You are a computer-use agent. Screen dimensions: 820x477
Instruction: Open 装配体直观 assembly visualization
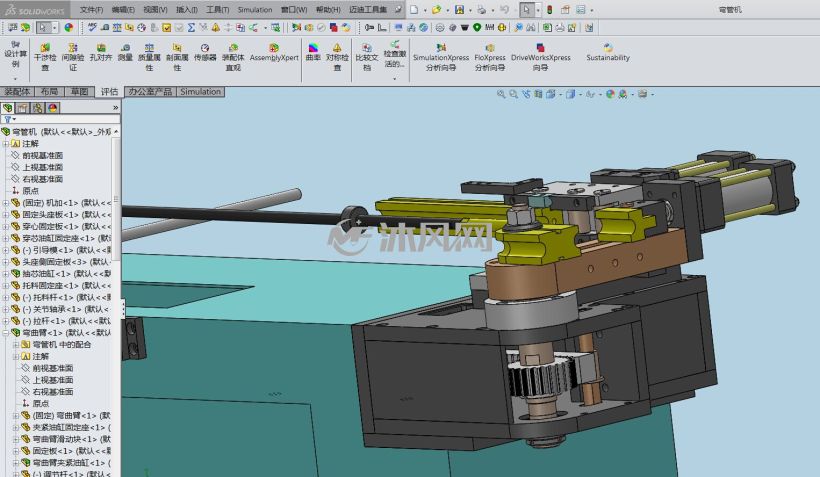pos(233,57)
